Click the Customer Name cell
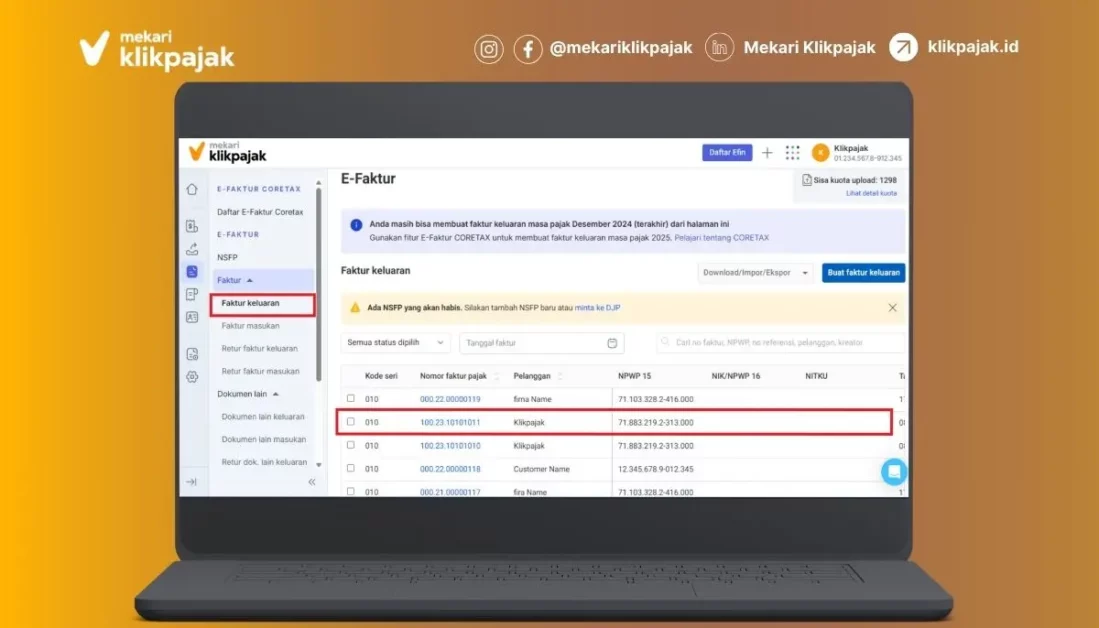1099x628 pixels. pyautogui.click(x=541, y=469)
